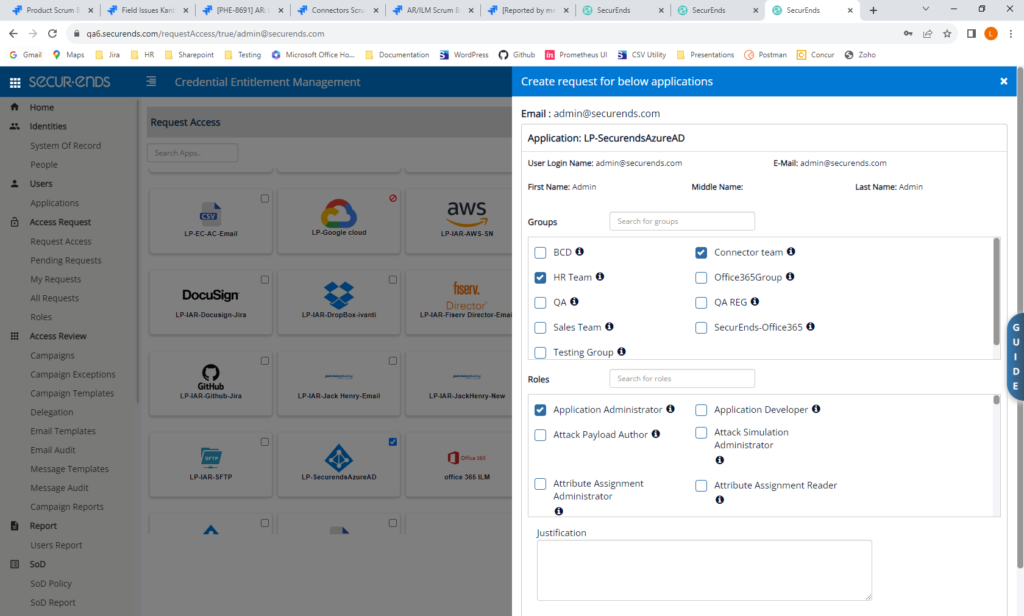Viewport: 1024px width, 616px height.
Task: Switch to the Product Scrum browser tab
Action: [x=51, y=10]
